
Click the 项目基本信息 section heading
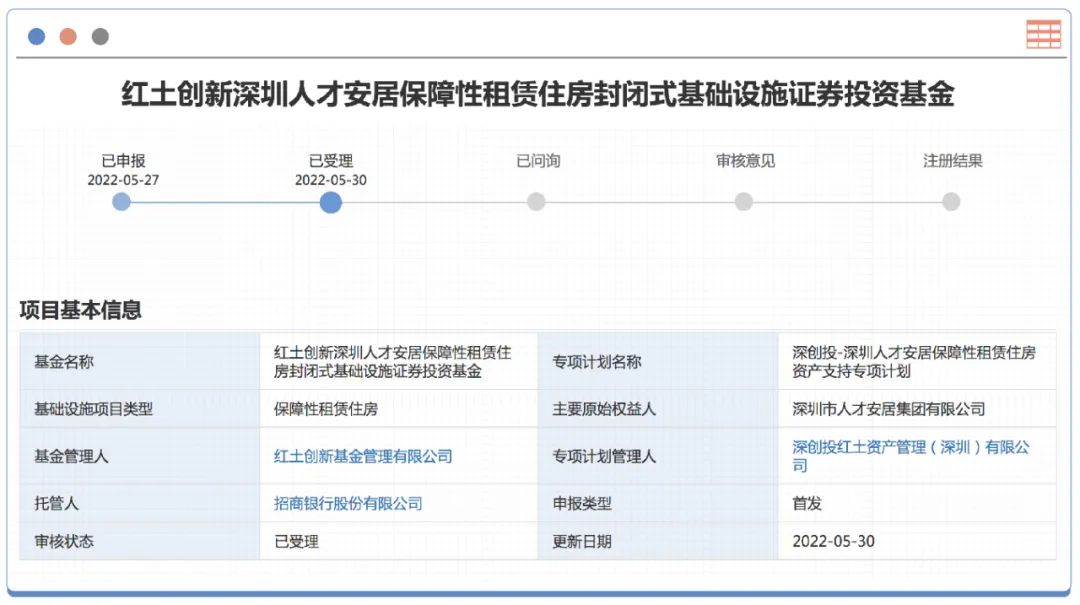click(x=81, y=310)
